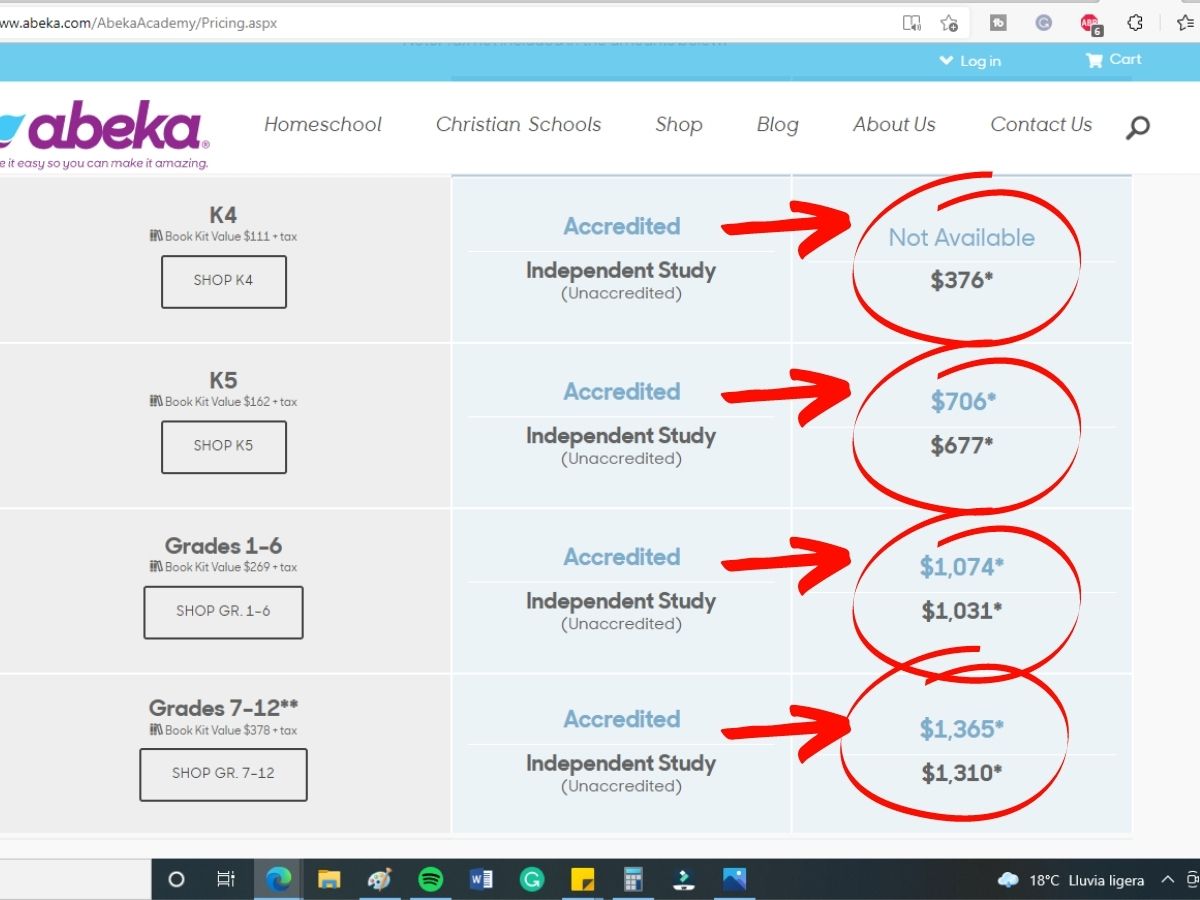Open the Favorites list in toolbar
The width and height of the screenshot is (1200, 900).
[x=1186, y=23]
